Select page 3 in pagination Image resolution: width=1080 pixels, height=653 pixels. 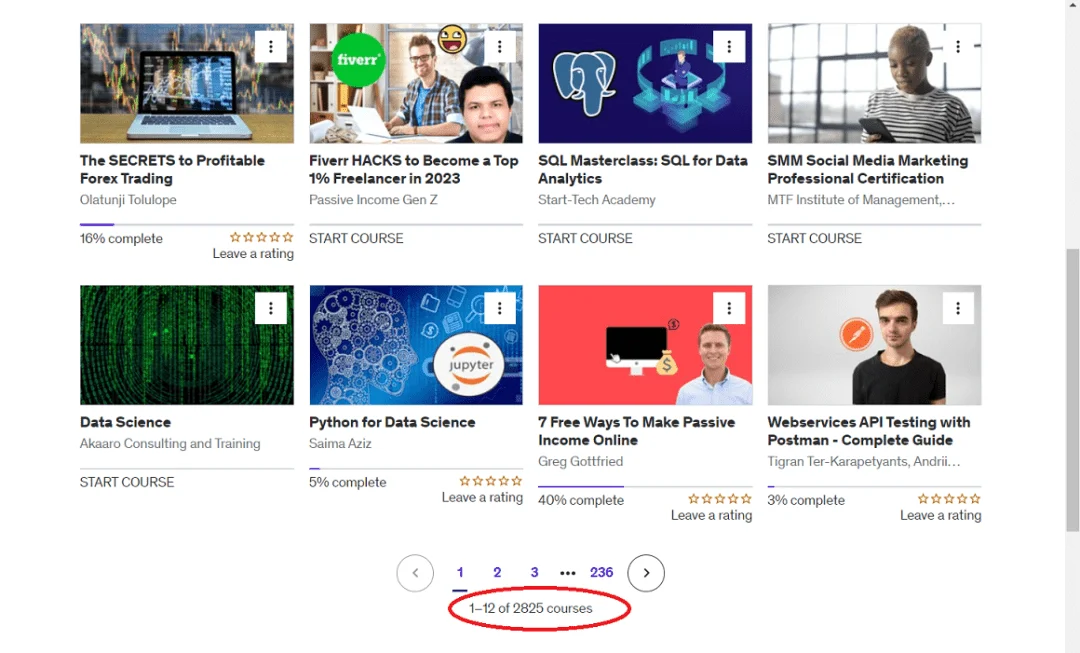tap(534, 573)
